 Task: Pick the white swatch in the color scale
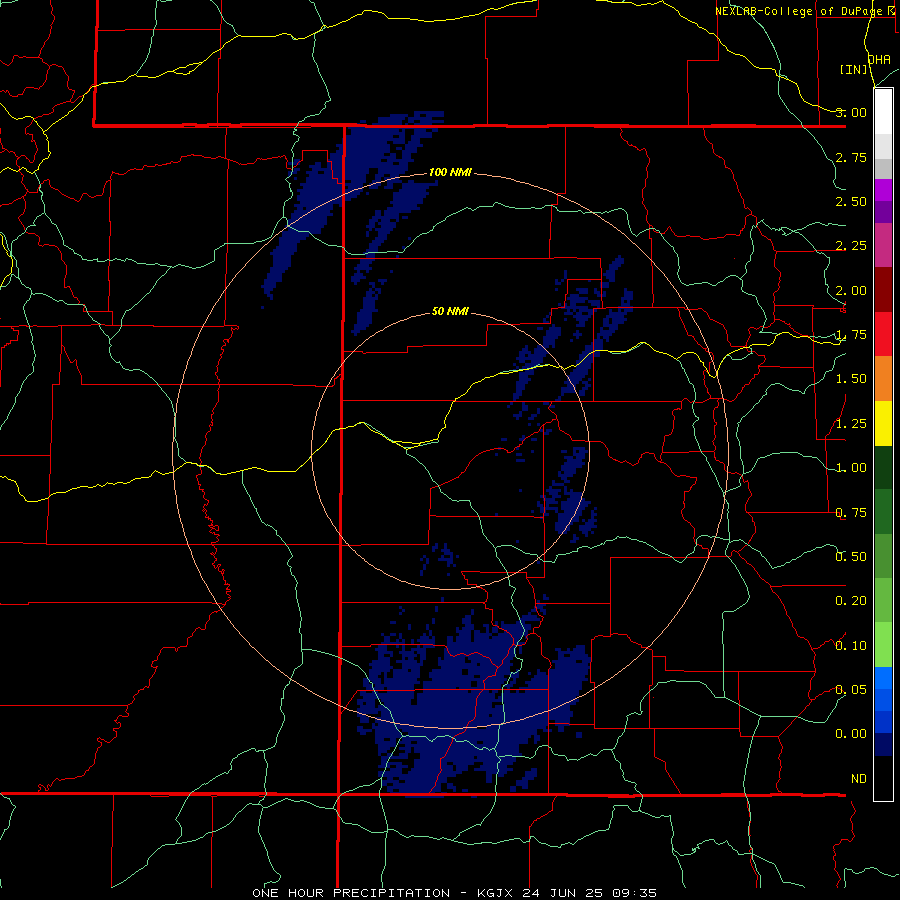click(x=883, y=112)
